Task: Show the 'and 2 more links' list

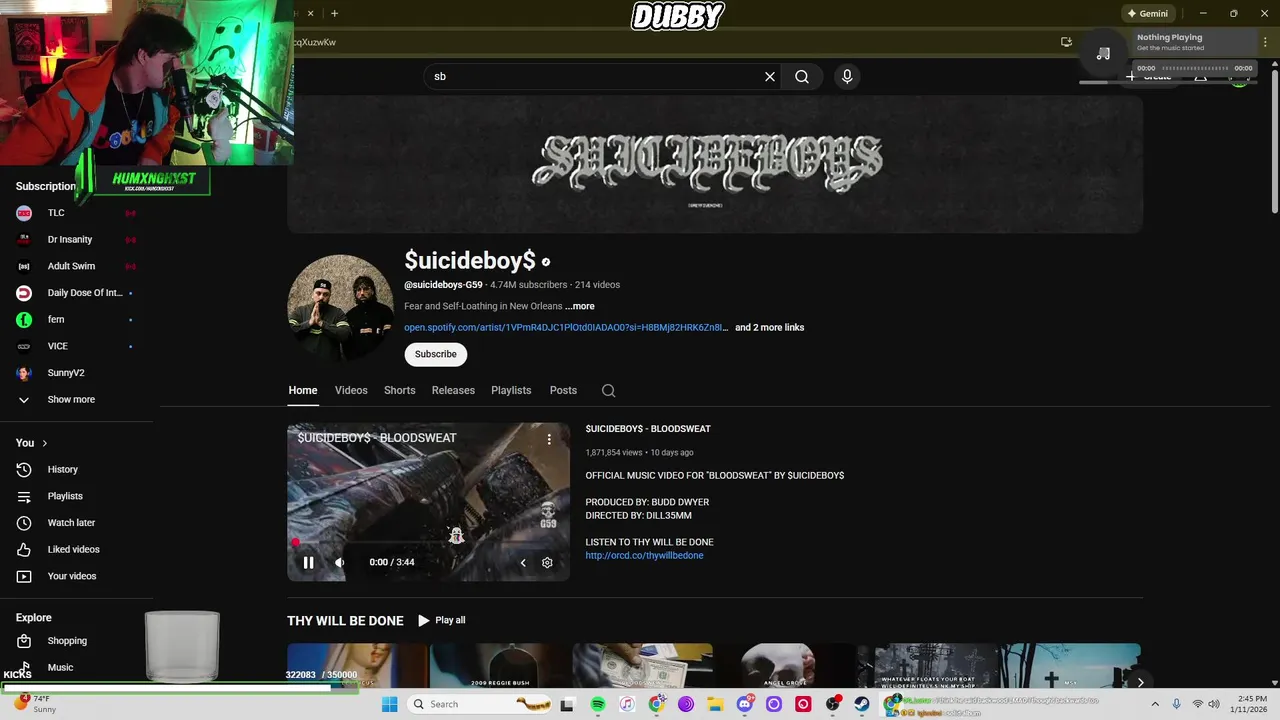Action: (x=769, y=327)
